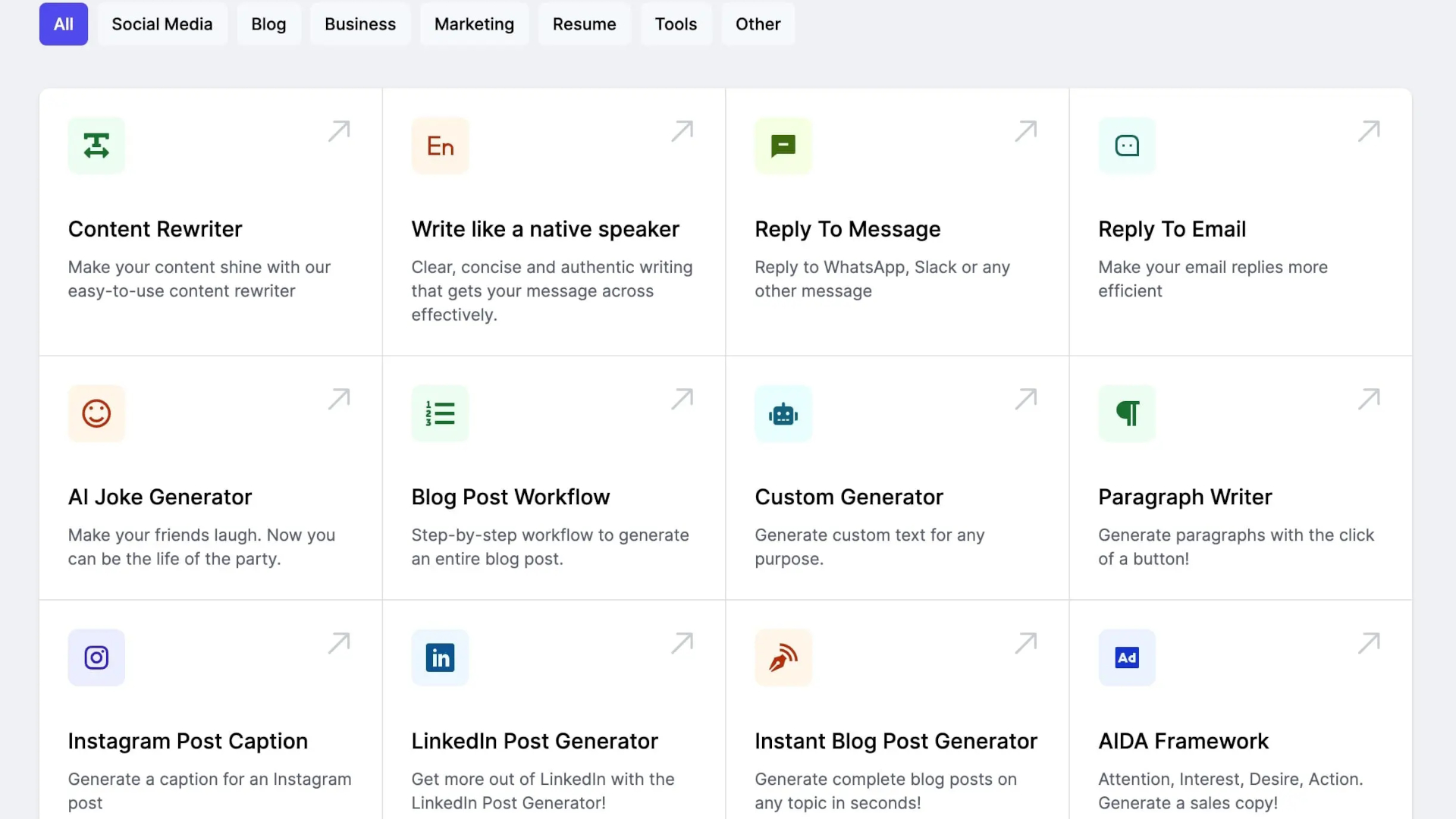
Task: Open the AIDA Framework title link
Action: pos(1183,741)
